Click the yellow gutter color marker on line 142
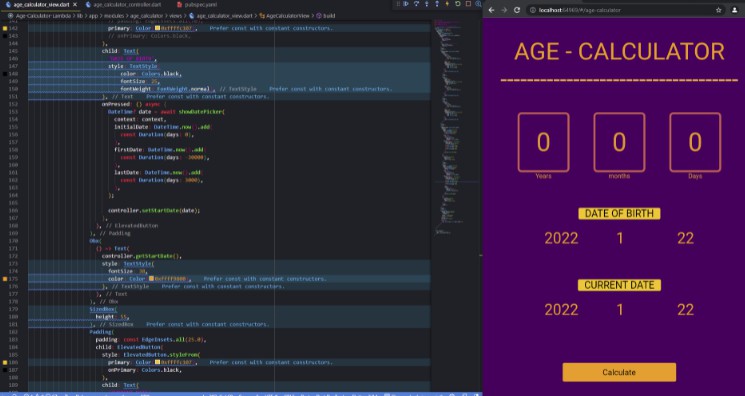The height and width of the screenshot is (396, 745). [x=5, y=29]
